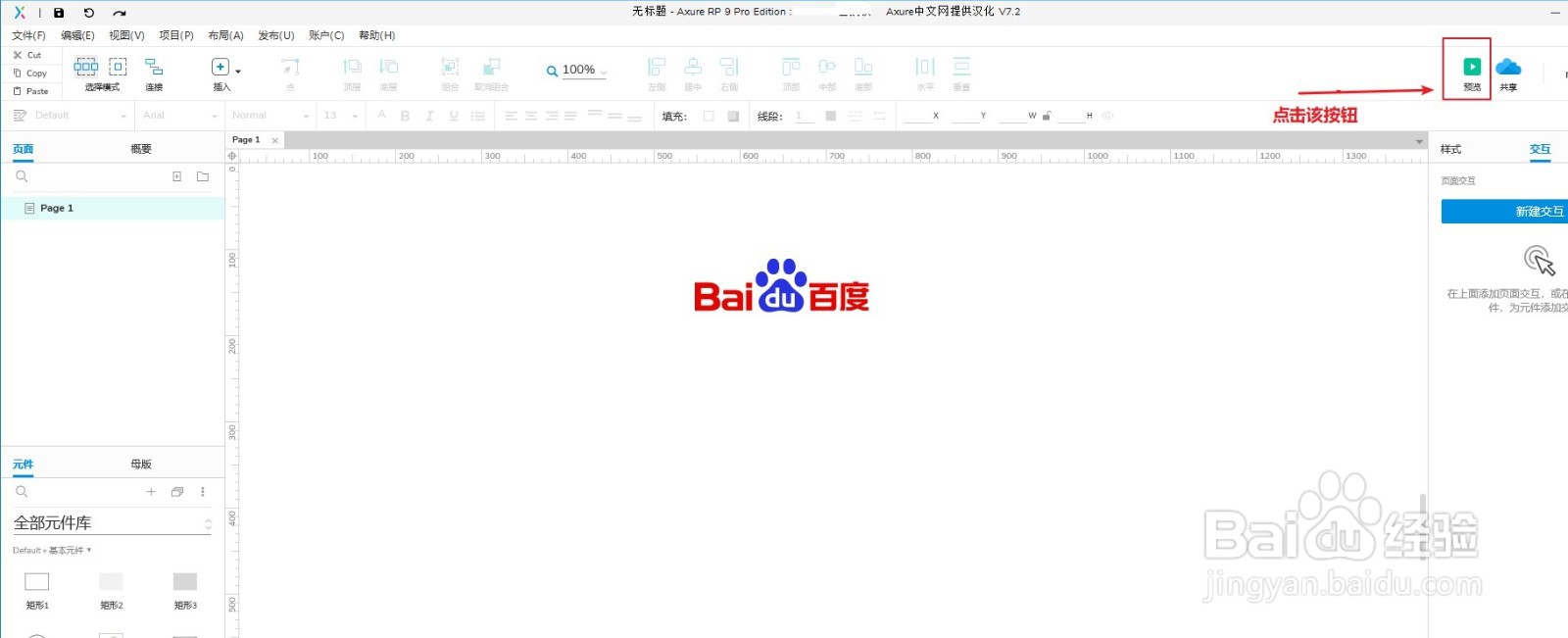Open the Default widget style dropdown
This screenshot has width=1568, height=638.
(x=80, y=116)
